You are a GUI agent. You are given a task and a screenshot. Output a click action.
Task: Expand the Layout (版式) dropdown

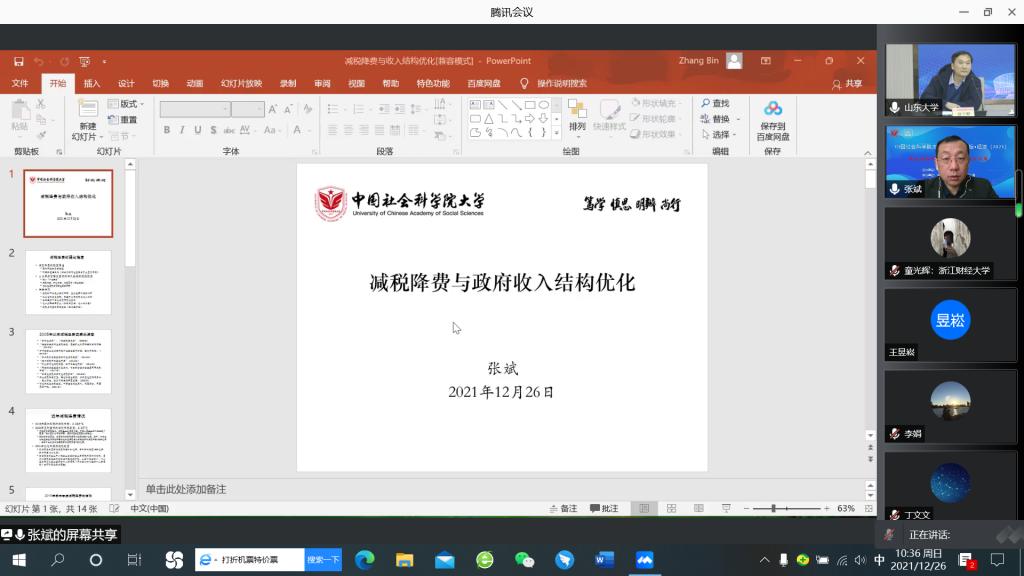tap(127, 104)
